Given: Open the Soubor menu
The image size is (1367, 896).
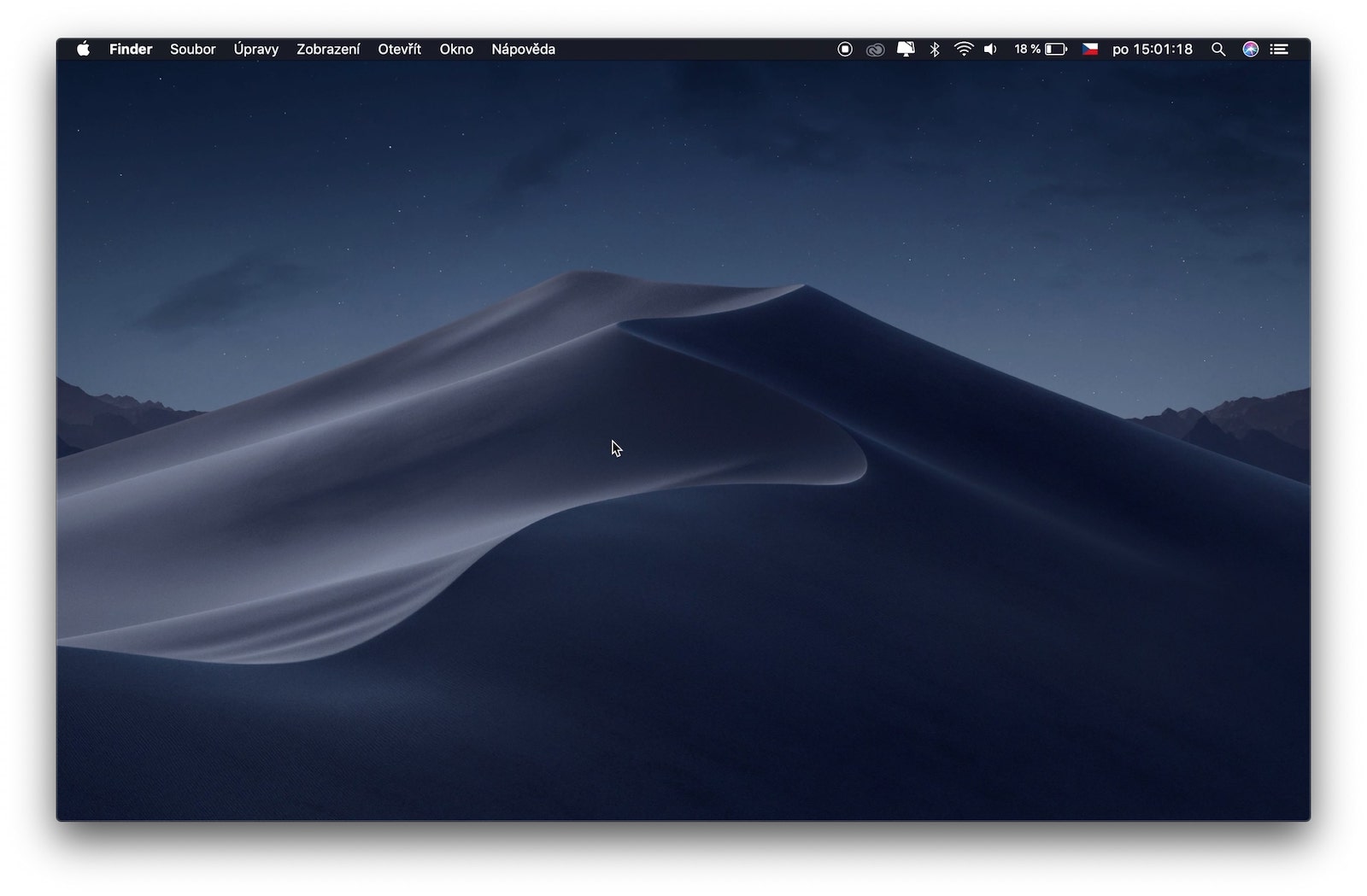Looking at the screenshot, I should pos(192,50).
